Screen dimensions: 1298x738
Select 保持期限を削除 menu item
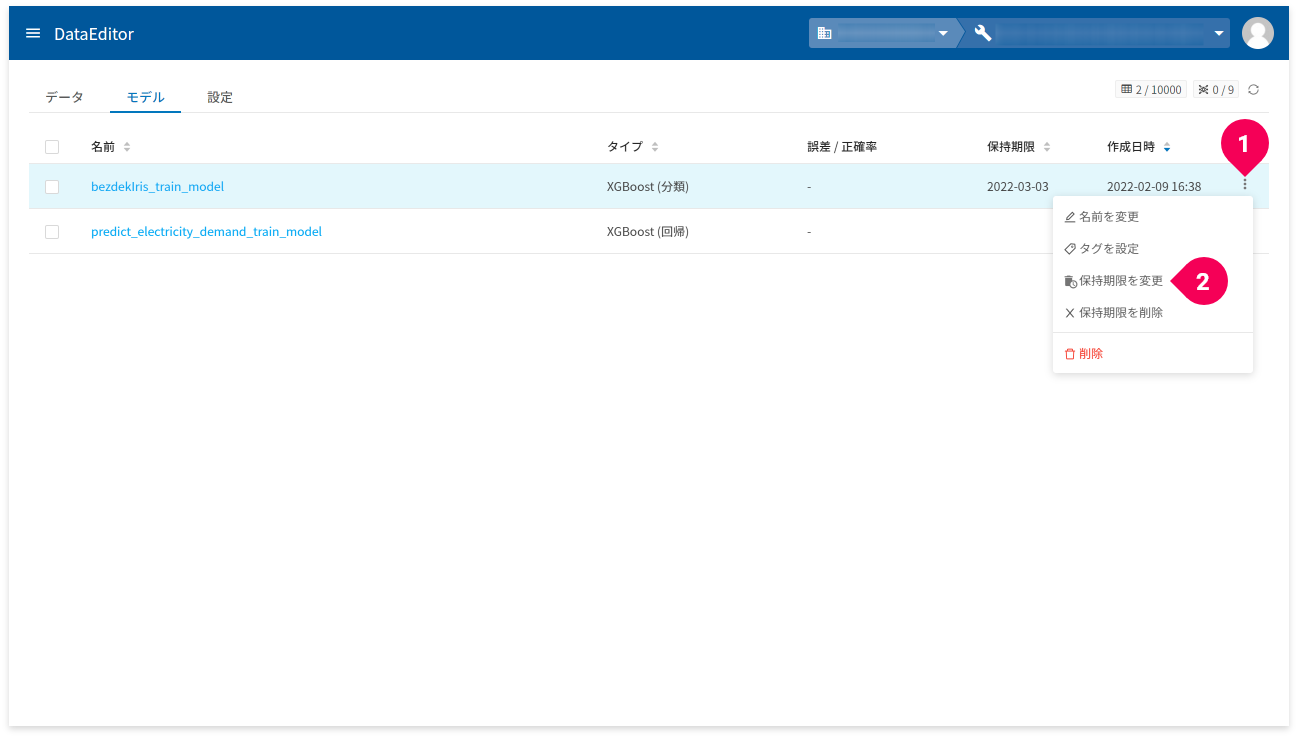click(1152, 313)
